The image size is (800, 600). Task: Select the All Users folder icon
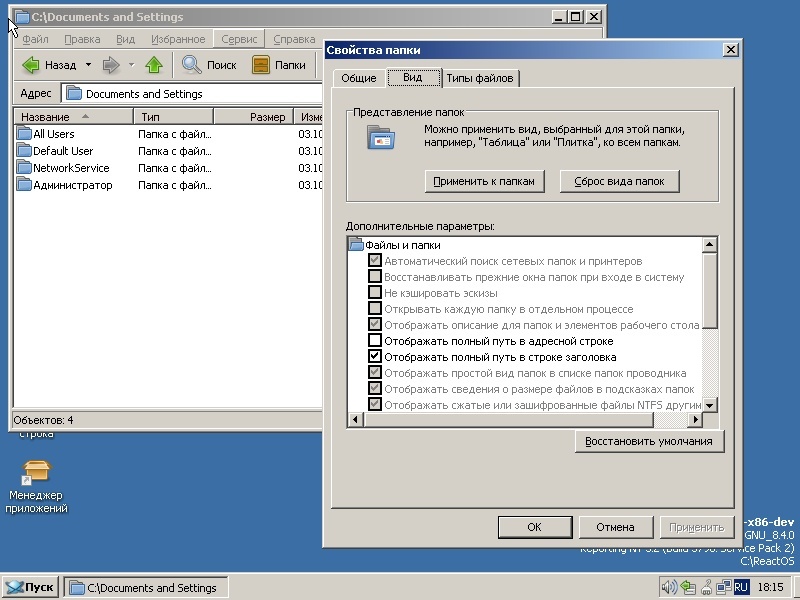point(23,134)
